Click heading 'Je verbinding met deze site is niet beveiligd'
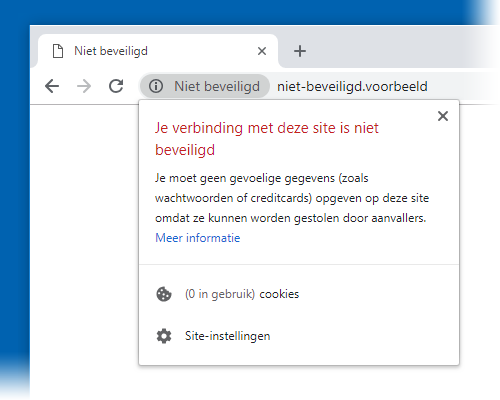This screenshot has width=500, height=400. (267, 139)
